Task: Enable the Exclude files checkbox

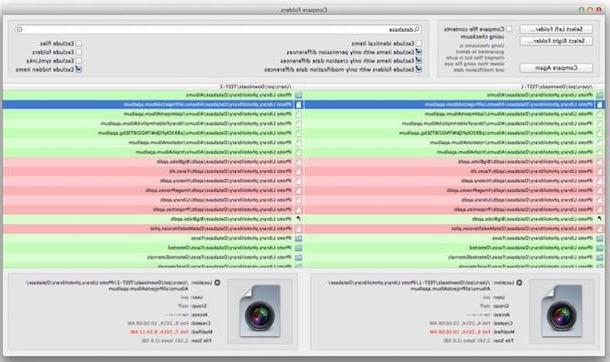Action: 79,44
